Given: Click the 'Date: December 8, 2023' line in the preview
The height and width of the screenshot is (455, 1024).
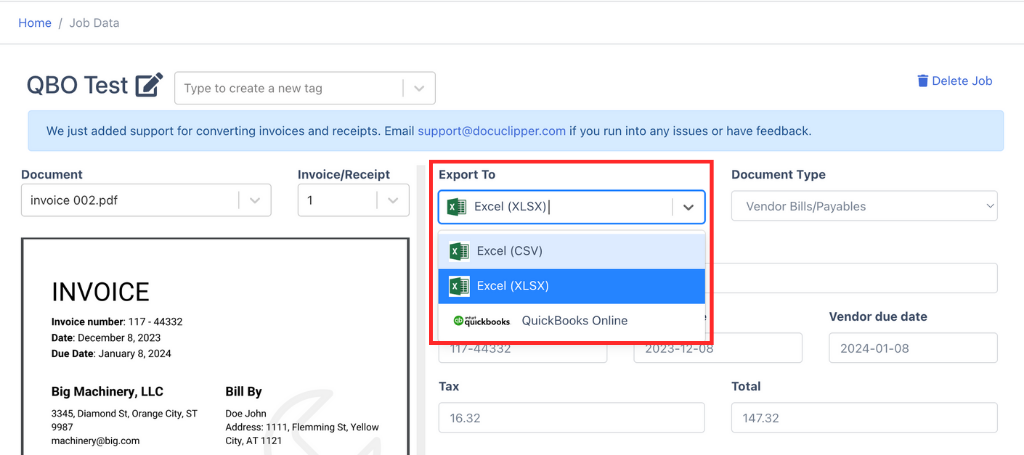Looking at the screenshot, I should pos(106,337).
